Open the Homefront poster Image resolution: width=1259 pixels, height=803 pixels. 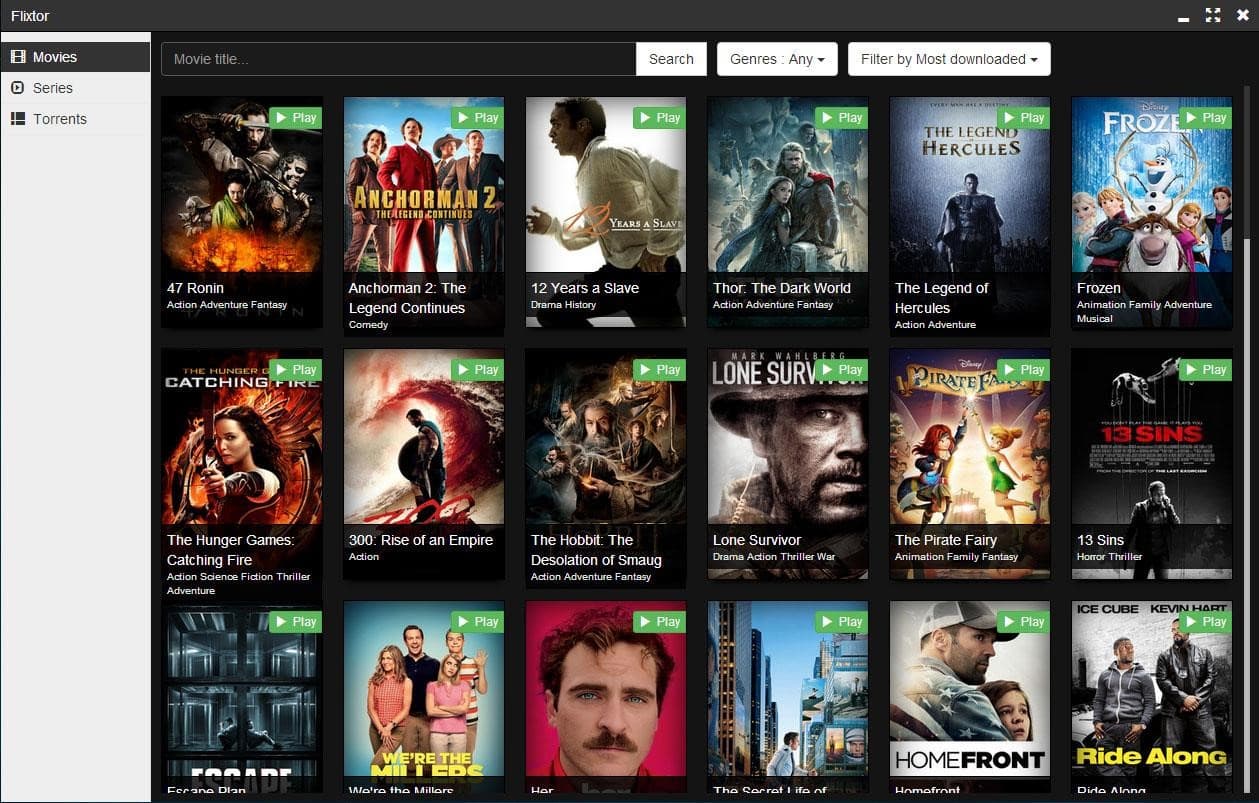pos(970,698)
